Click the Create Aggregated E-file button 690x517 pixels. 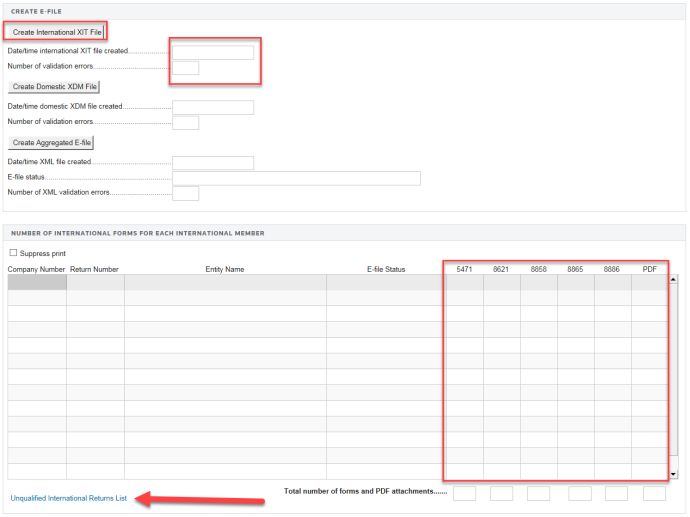click(x=51, y=142)
